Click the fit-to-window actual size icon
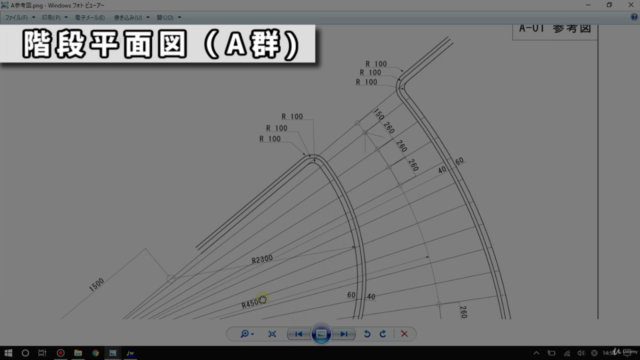This screenshot has height=360, width=640. [272, 334]
